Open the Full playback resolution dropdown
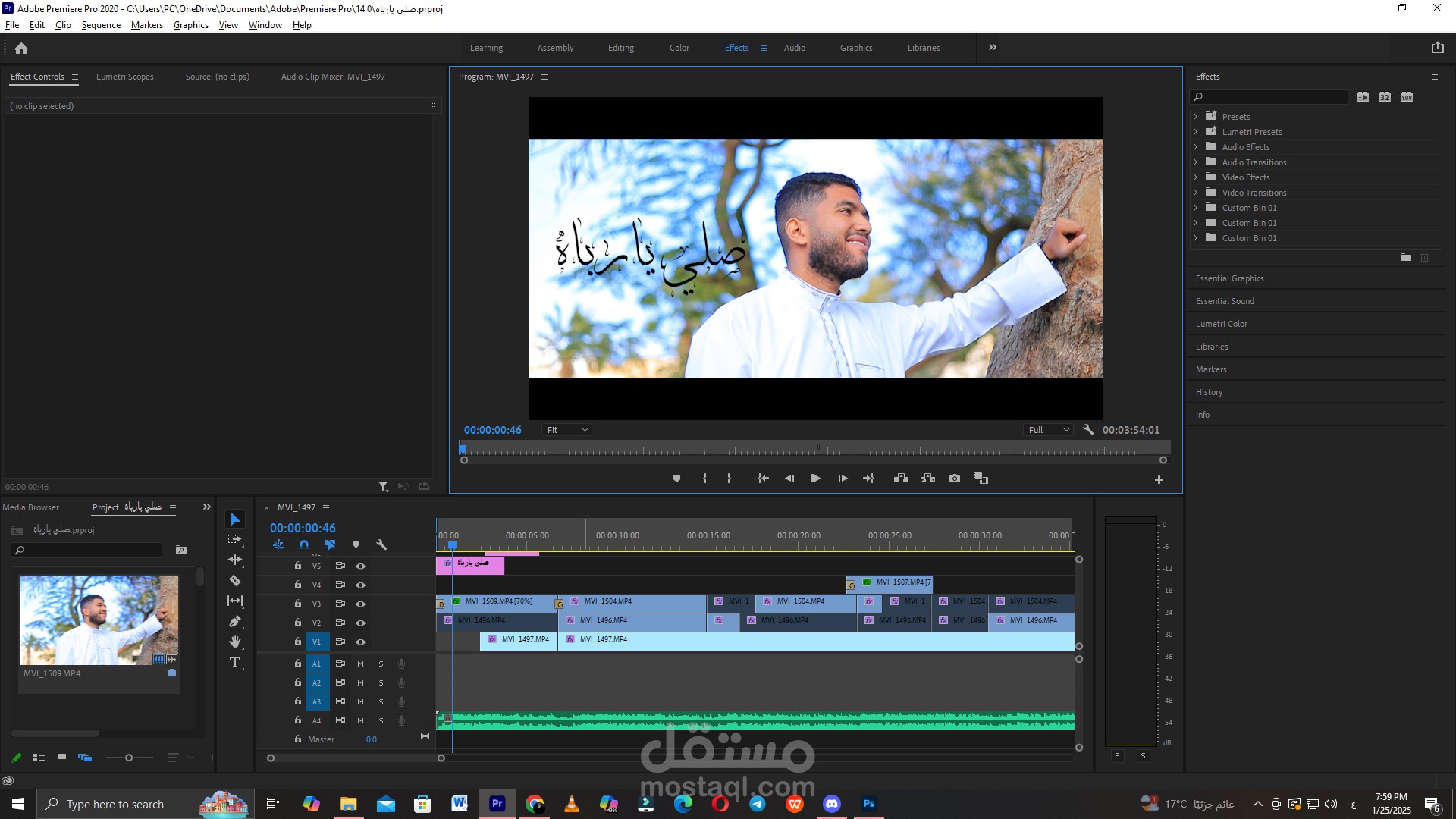Screen dimensions: 1456x819 (1048, 430)
